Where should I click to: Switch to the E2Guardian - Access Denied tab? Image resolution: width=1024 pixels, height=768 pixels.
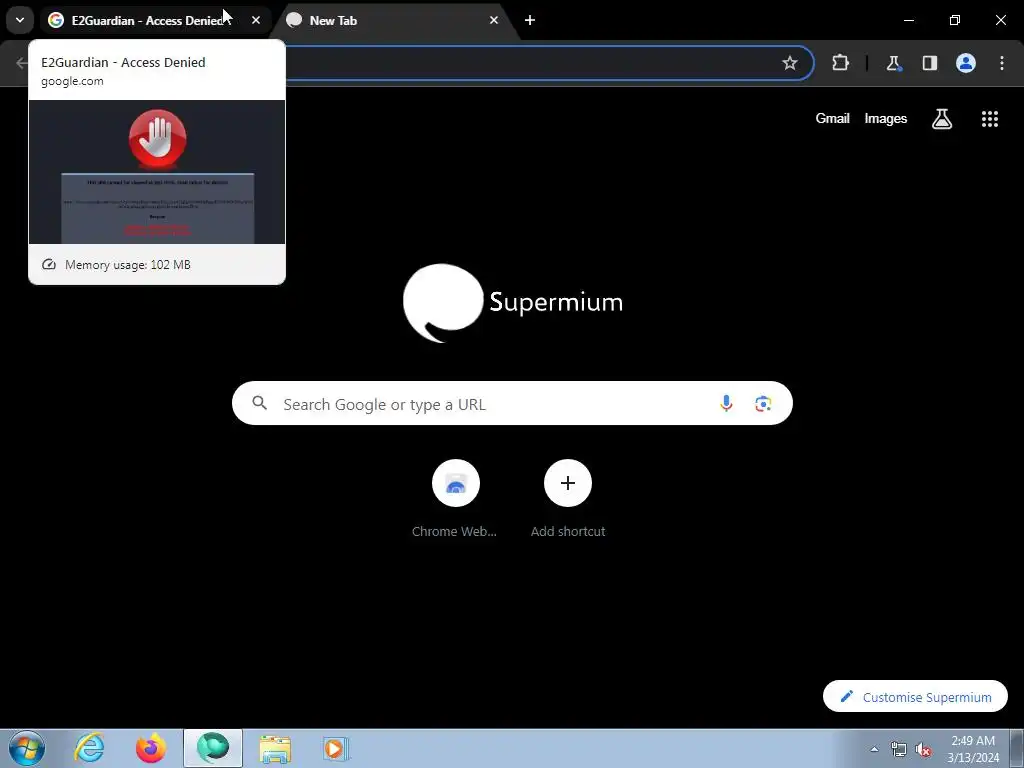click(x=149, y=20)
